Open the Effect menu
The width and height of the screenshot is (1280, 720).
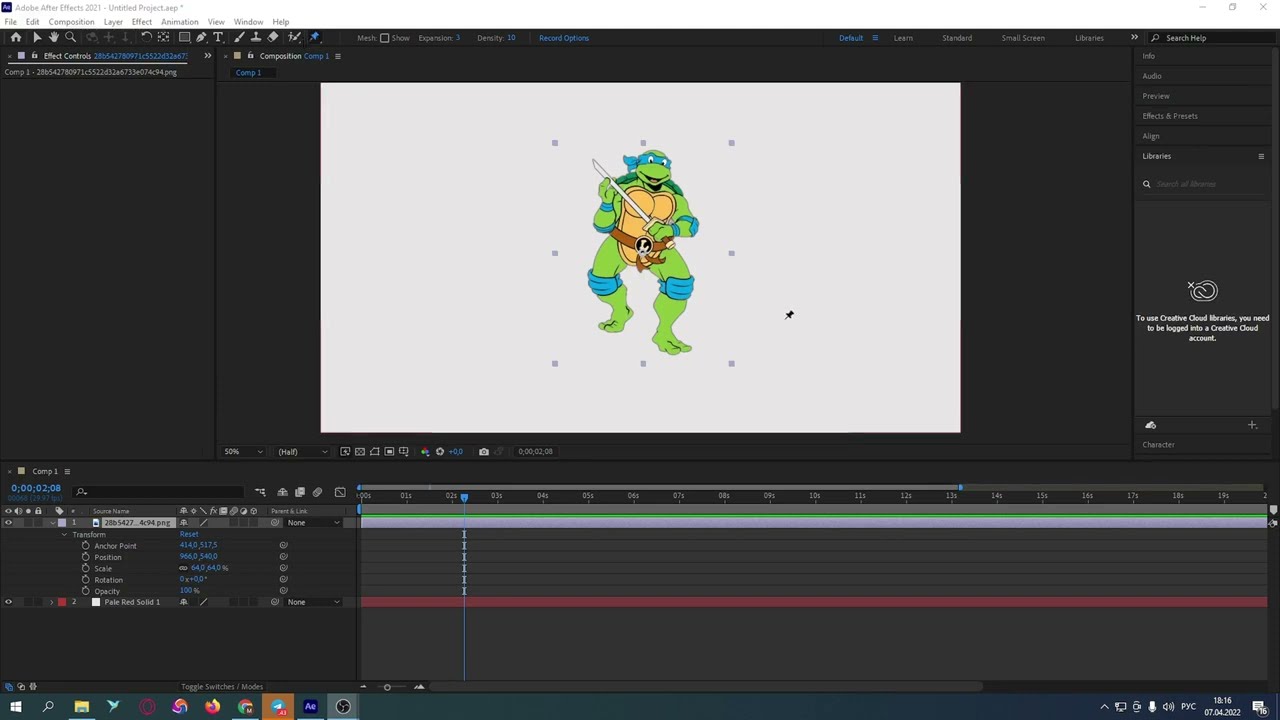click(141, 22)
